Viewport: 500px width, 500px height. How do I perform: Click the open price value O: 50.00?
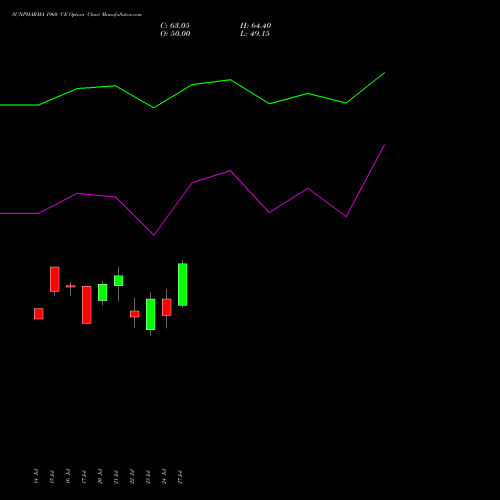coord(175,34)
